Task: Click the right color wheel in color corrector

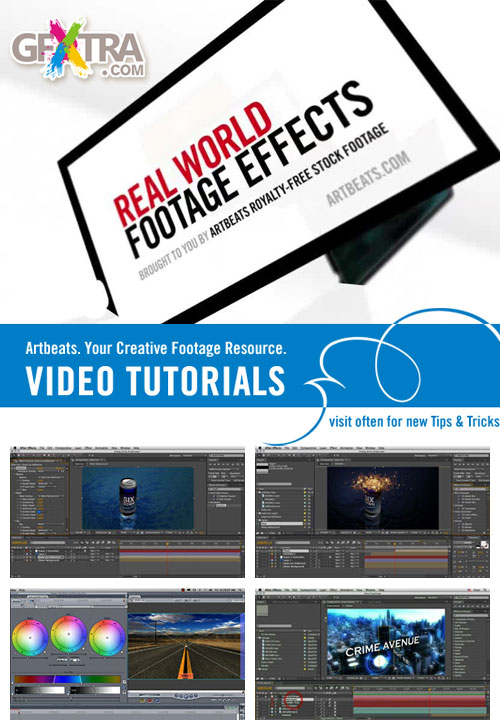Action: (107, 637)
